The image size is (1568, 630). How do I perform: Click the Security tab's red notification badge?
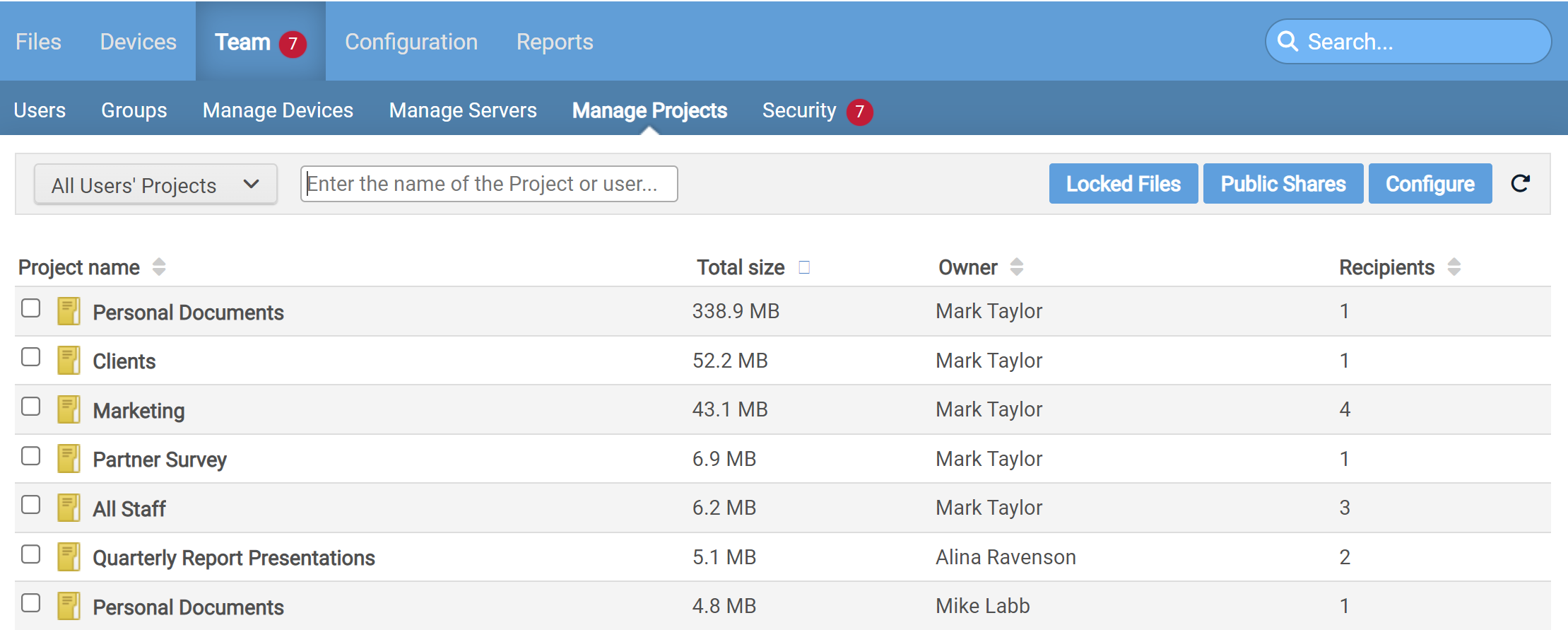pos(859,112)
